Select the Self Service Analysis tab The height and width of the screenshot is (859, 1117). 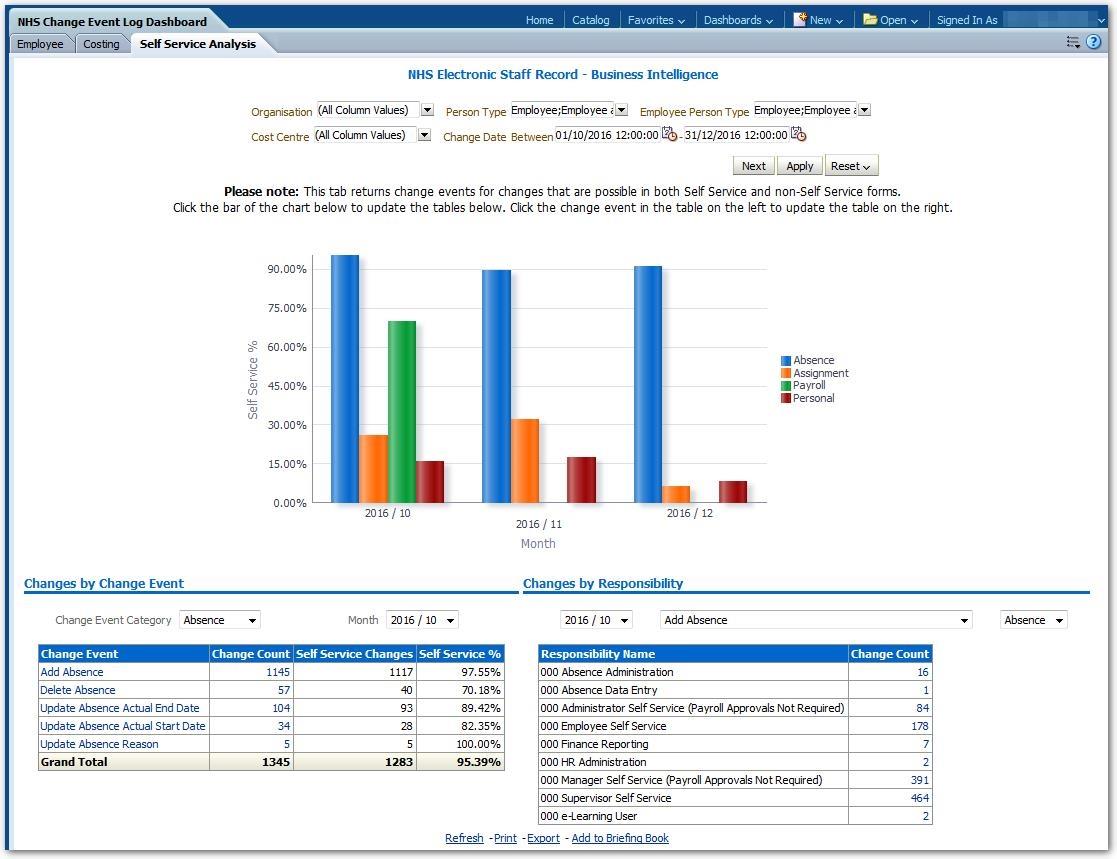(x=197, y=44)
